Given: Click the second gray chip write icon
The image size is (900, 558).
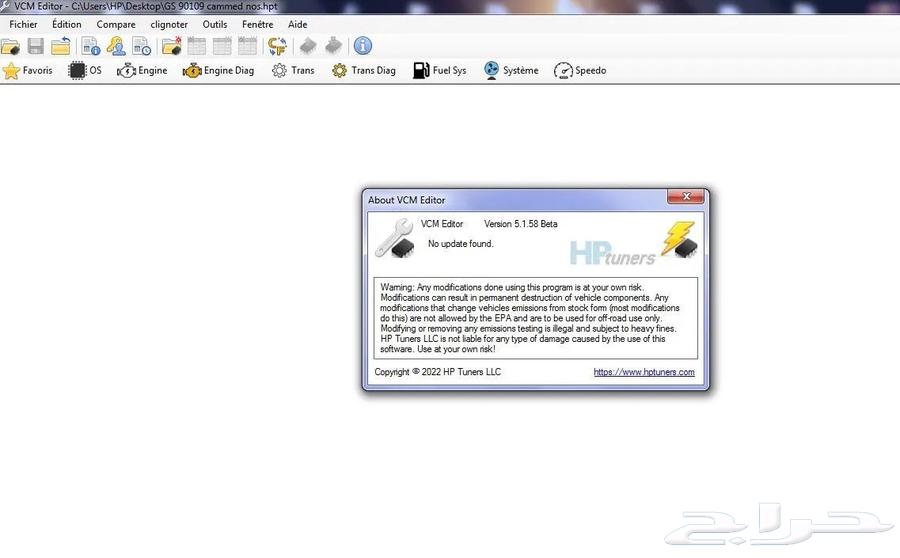Looking at the screenshot, I should (333, 46).
